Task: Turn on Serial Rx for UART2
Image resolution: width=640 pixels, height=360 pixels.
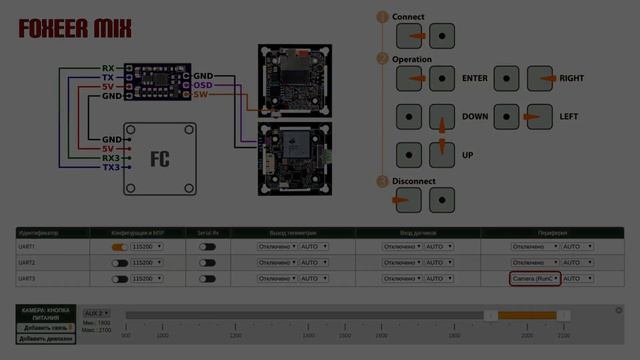Action: (x=207, y=262)
